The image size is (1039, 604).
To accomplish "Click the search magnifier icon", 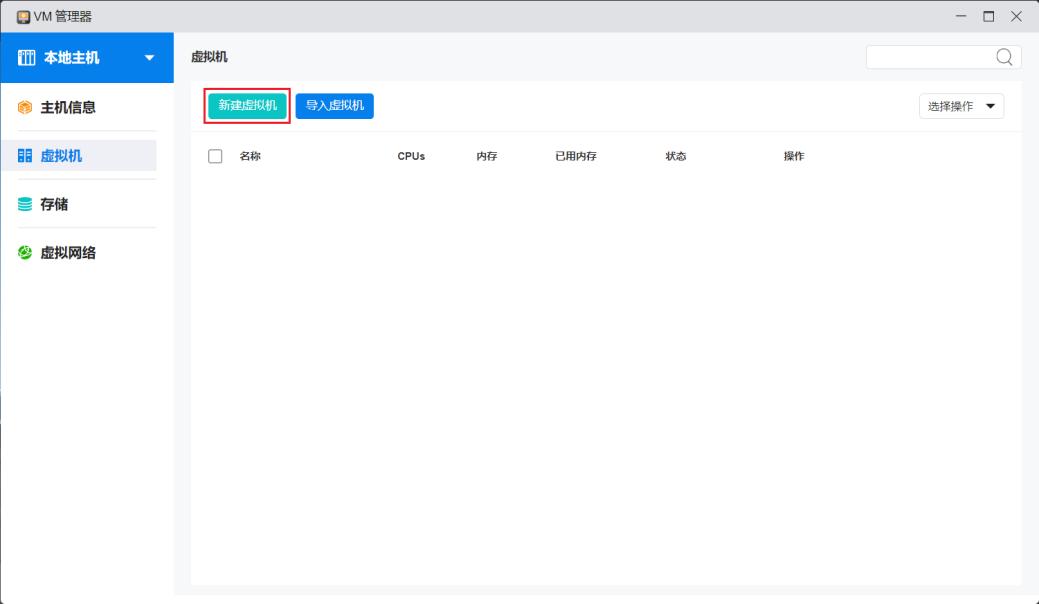I will (1005, 58).
